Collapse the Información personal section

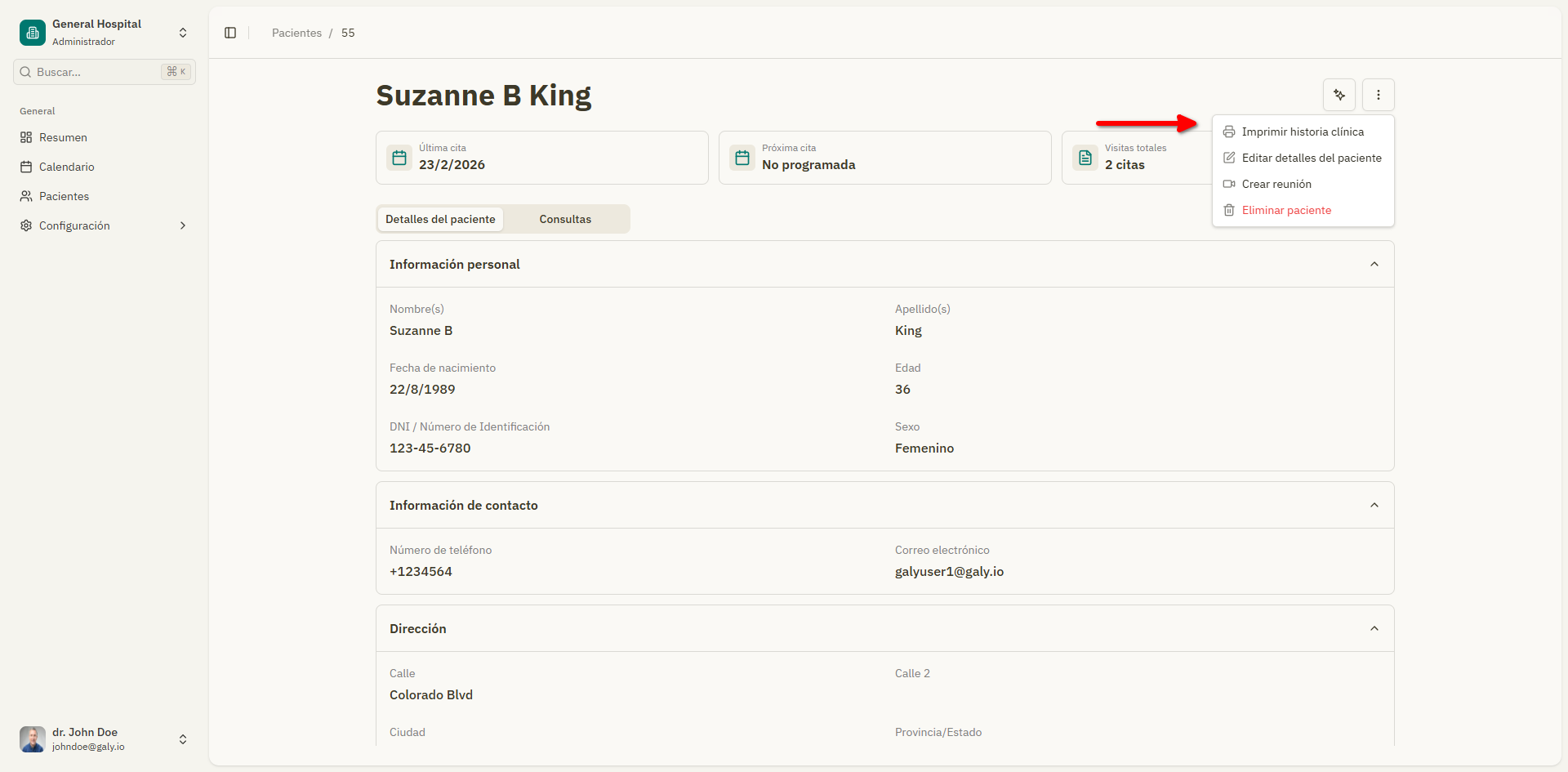point(1374,264)
